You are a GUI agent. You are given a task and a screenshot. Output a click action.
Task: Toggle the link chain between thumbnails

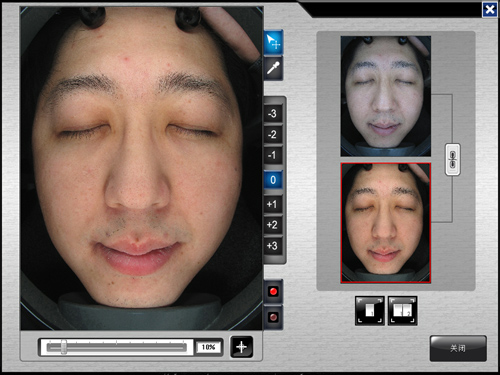(453, 159)
